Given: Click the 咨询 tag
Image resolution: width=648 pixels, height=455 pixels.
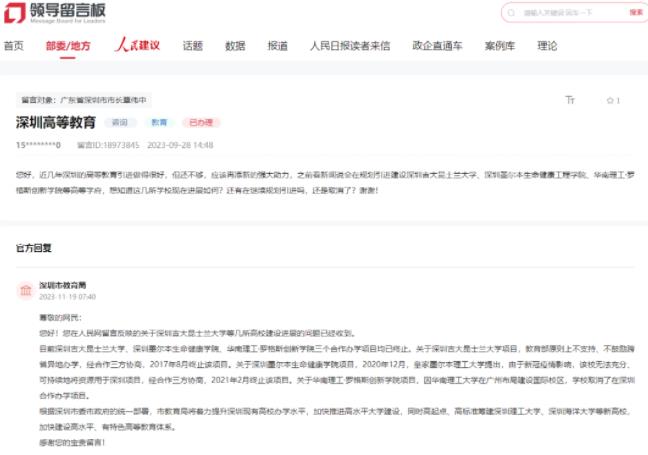Looking at the screenshot, I should coord(120,123).
